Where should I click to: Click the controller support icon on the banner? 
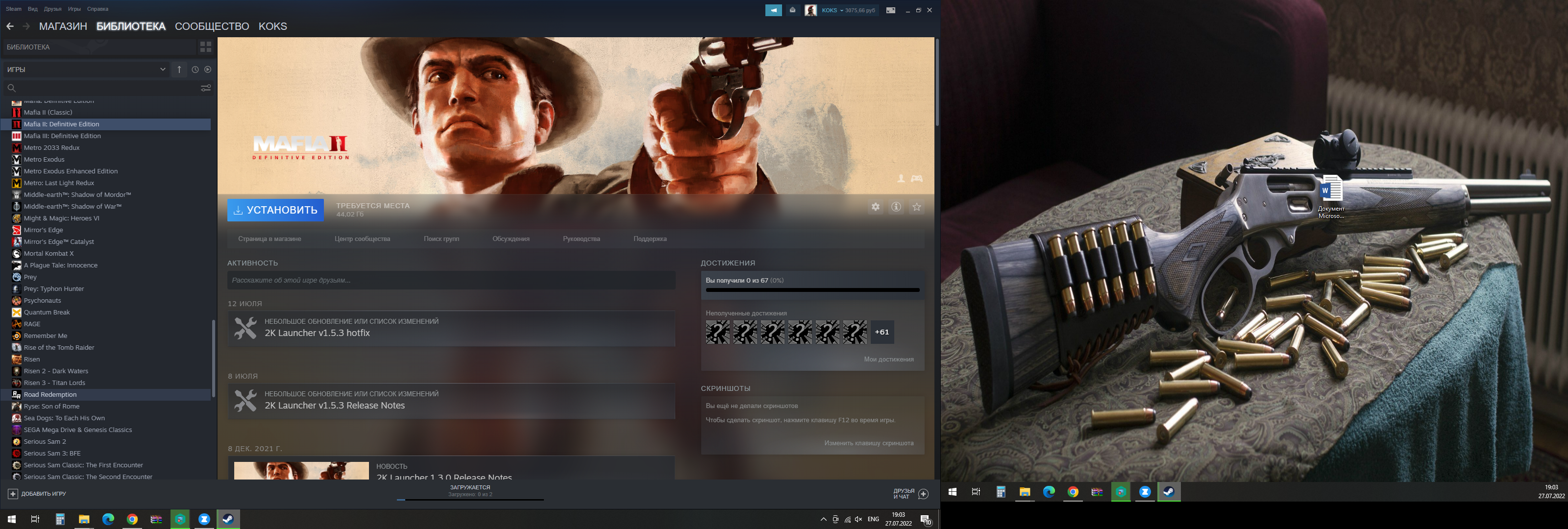click(917, 178)
